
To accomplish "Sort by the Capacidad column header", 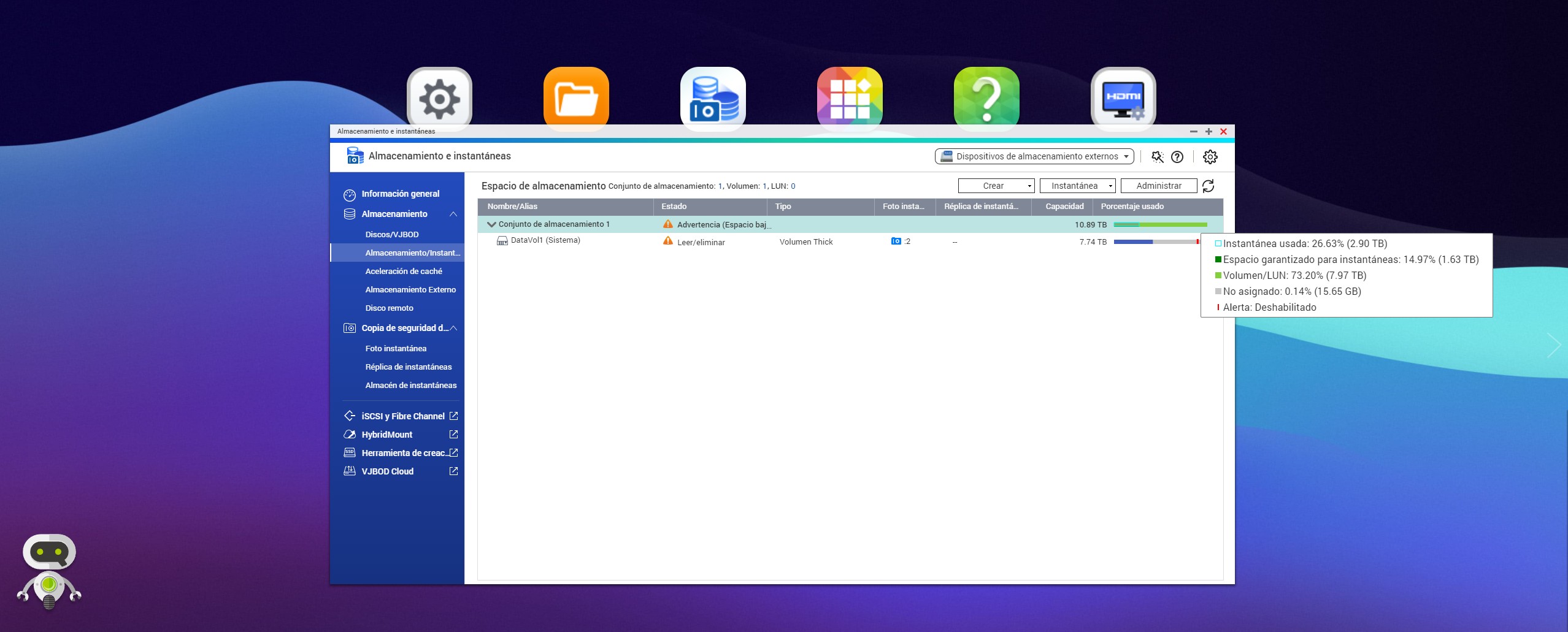I will (1064, 207).
